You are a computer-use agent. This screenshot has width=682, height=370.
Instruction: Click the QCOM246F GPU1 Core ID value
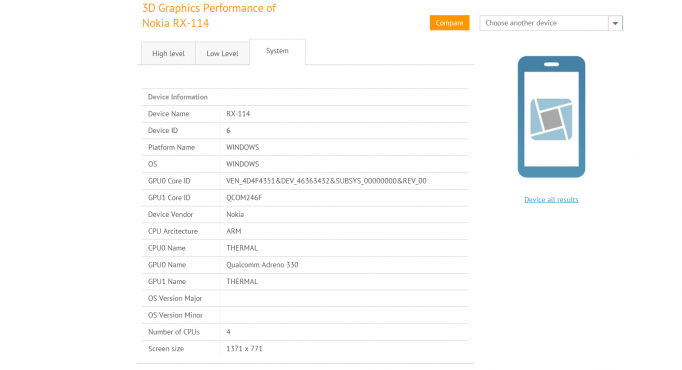pyautogui.click(x=244, y=198)
